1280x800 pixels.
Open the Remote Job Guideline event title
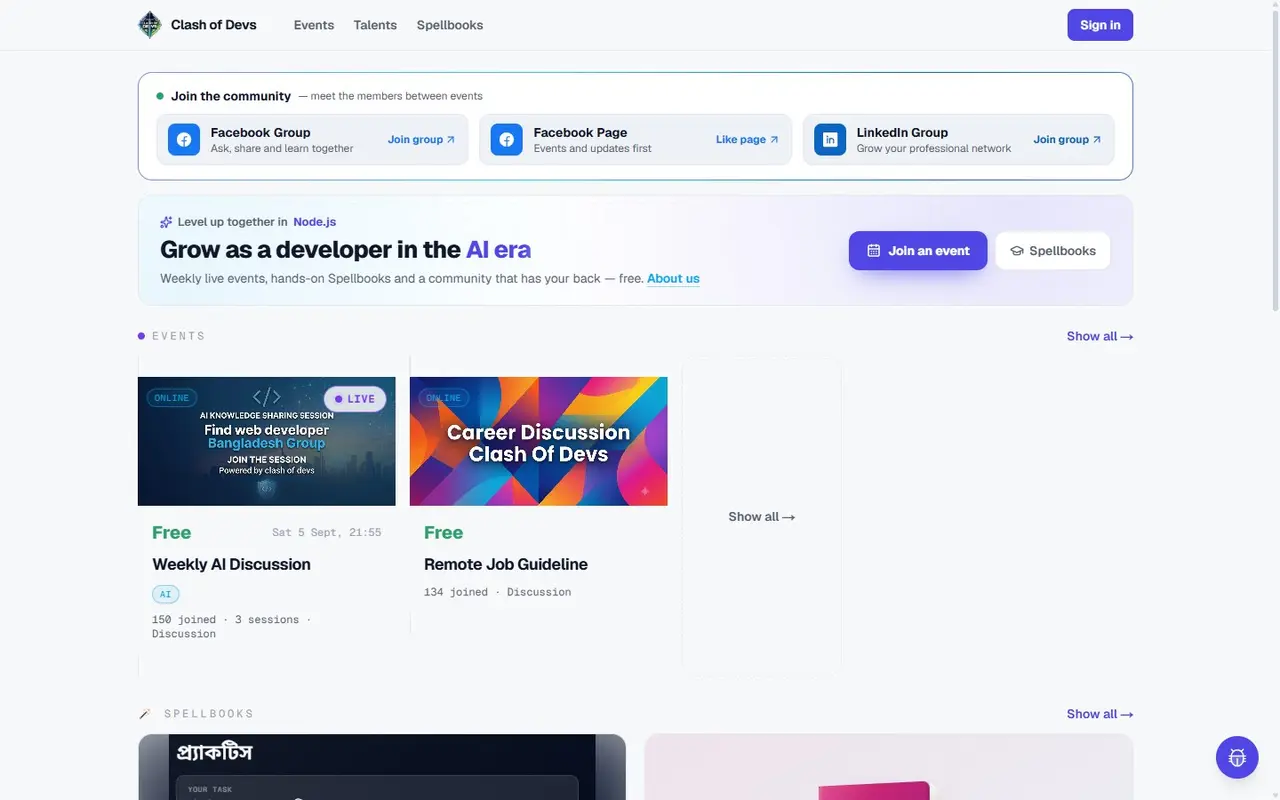click(506, 564)
